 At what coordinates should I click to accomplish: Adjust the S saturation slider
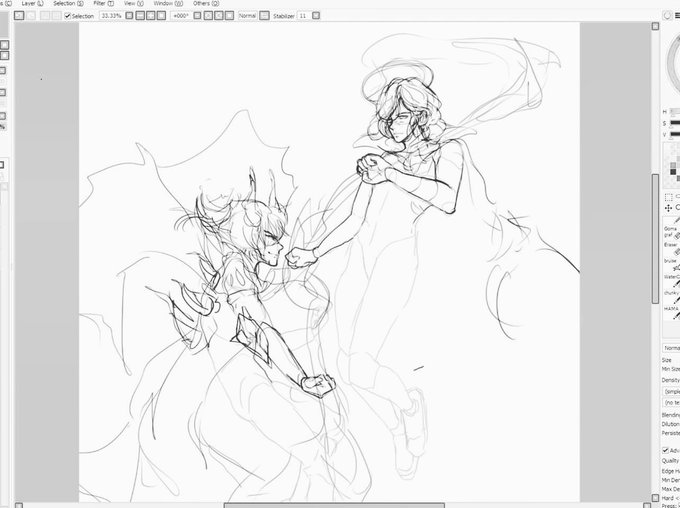coord(675,123)
